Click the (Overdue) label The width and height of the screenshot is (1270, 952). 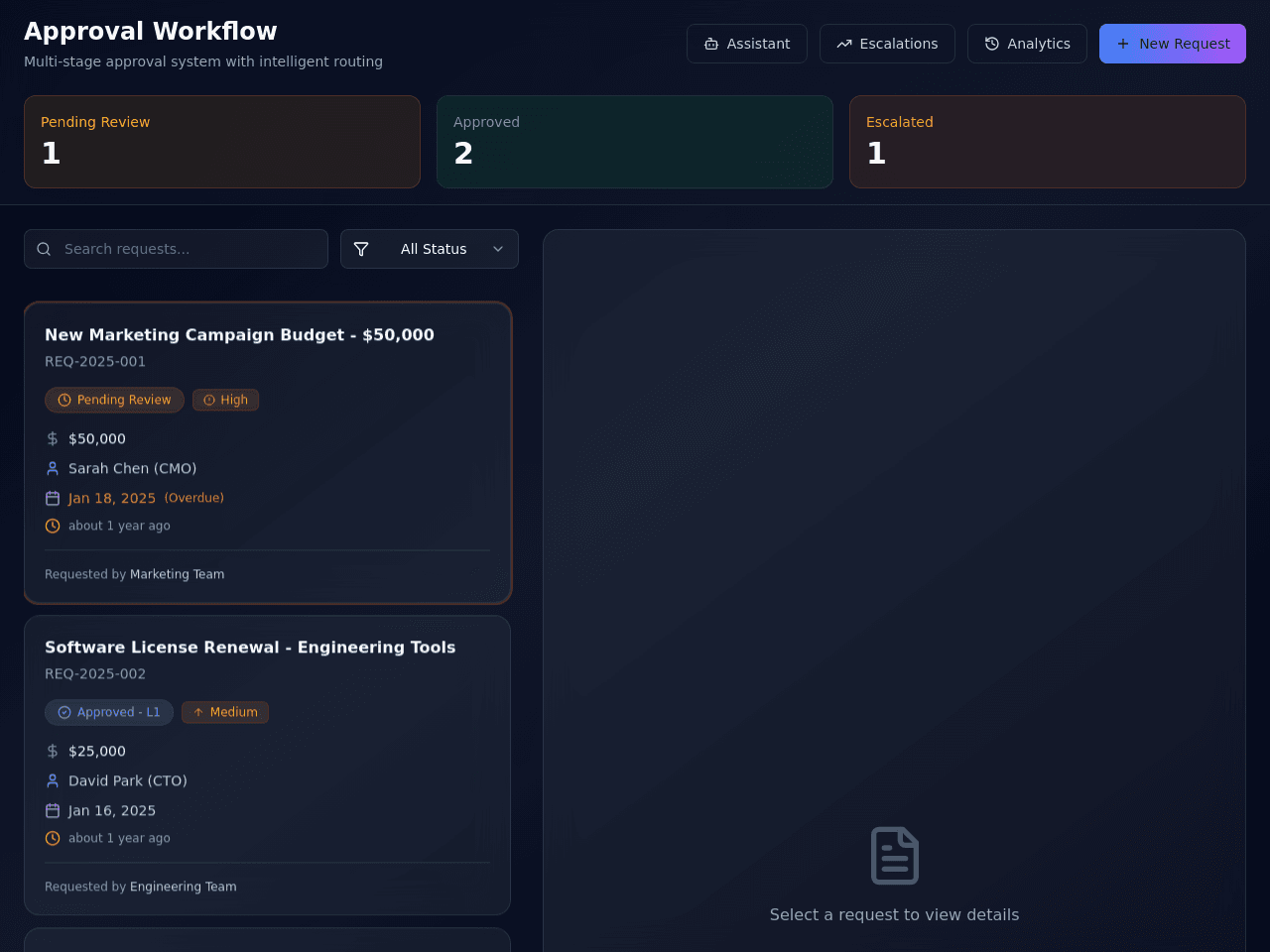(194, 498)
